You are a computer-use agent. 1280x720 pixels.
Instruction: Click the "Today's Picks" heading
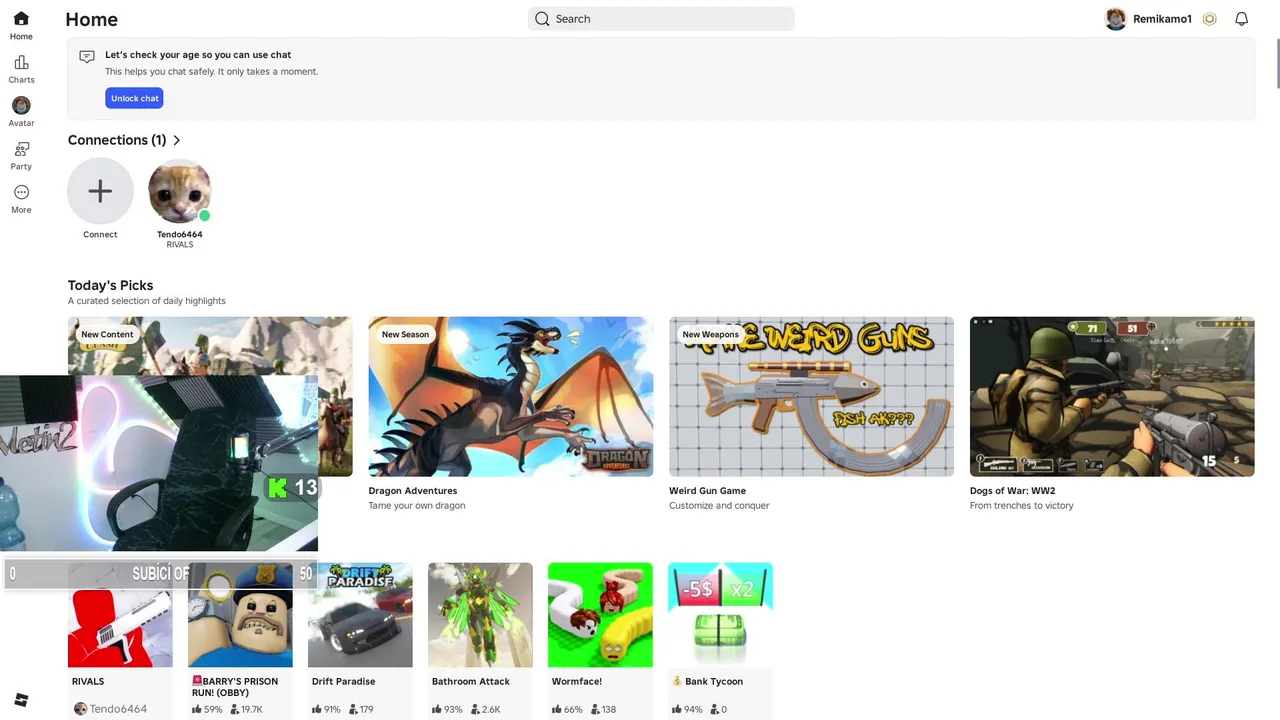(110, 285)
